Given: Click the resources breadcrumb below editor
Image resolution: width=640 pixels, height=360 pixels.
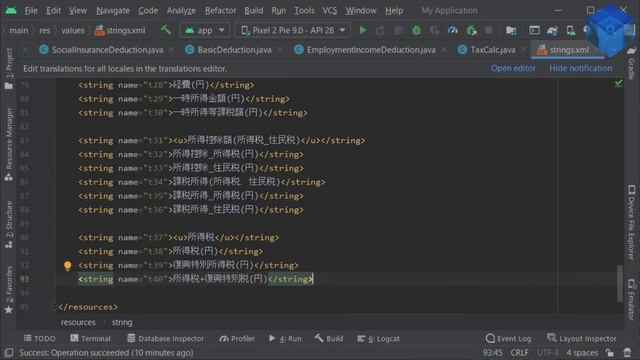Looking at the screenshot, I should click(78, 322).
